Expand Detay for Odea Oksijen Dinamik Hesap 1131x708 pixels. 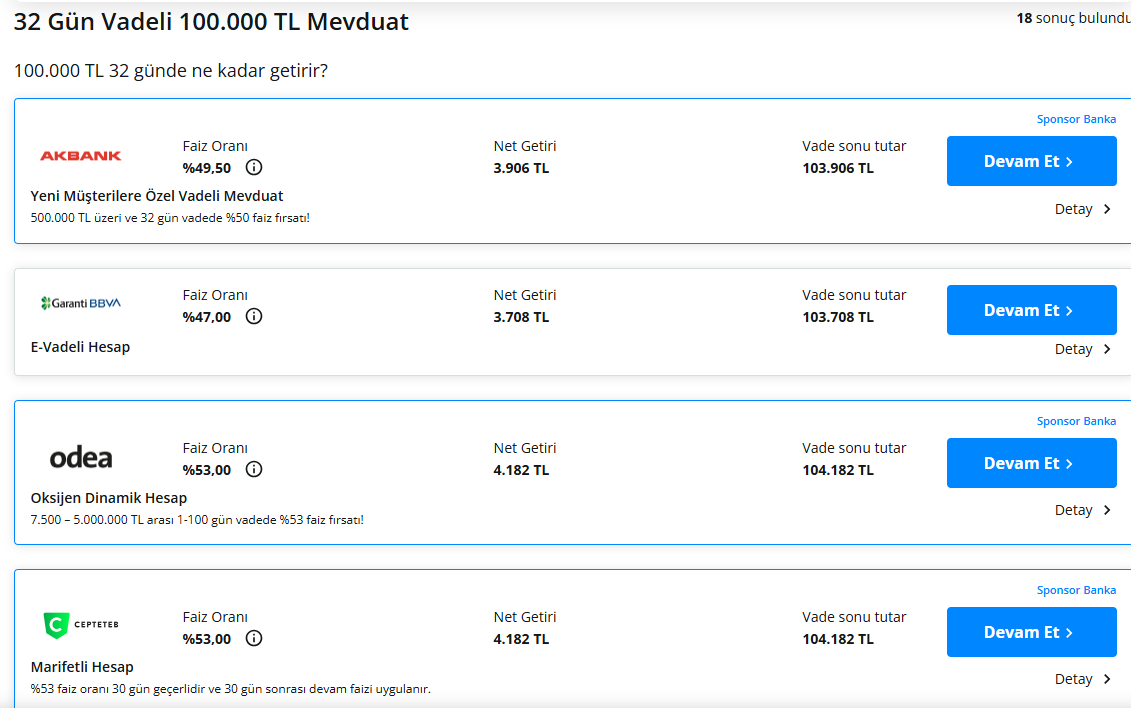[1083, 510]
